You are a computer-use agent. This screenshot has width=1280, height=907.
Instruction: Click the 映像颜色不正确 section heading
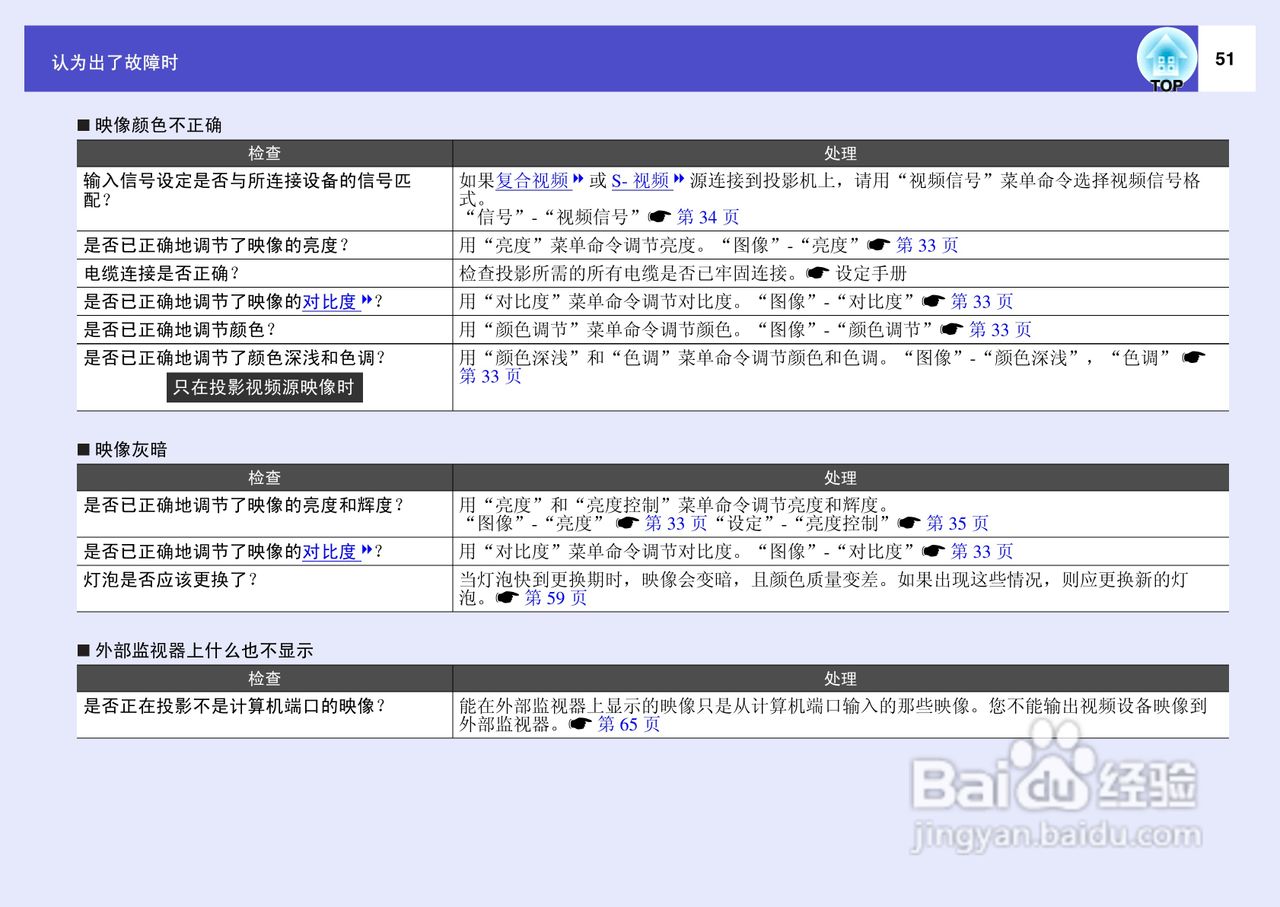coord(150,125)
